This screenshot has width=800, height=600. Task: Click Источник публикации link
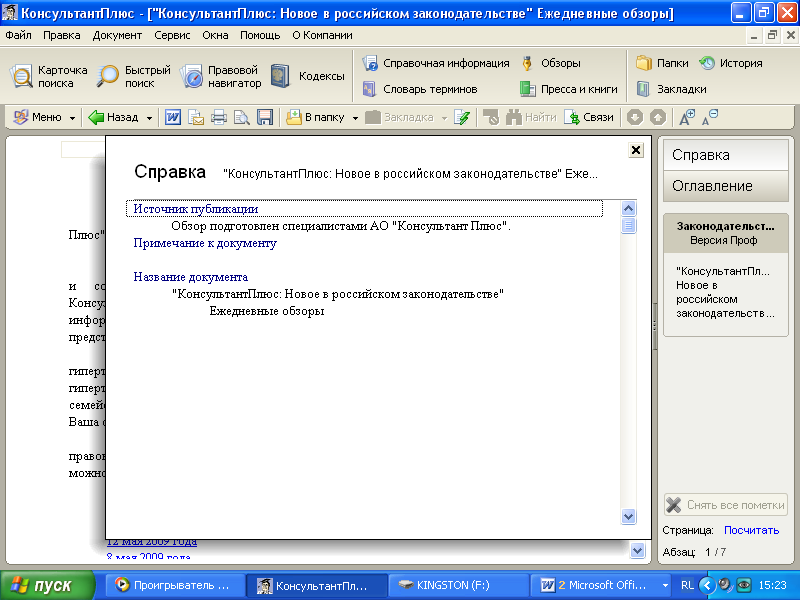(x=195, y=209)
